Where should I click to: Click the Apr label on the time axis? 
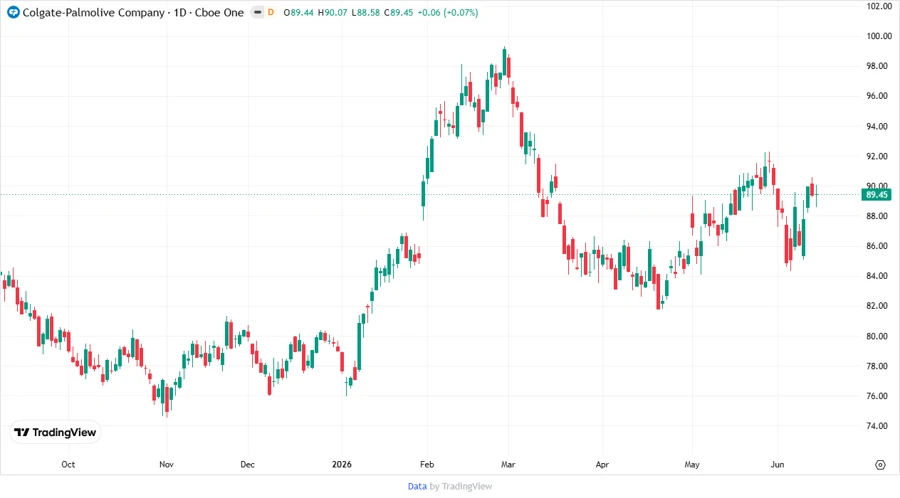click(602, 464)
